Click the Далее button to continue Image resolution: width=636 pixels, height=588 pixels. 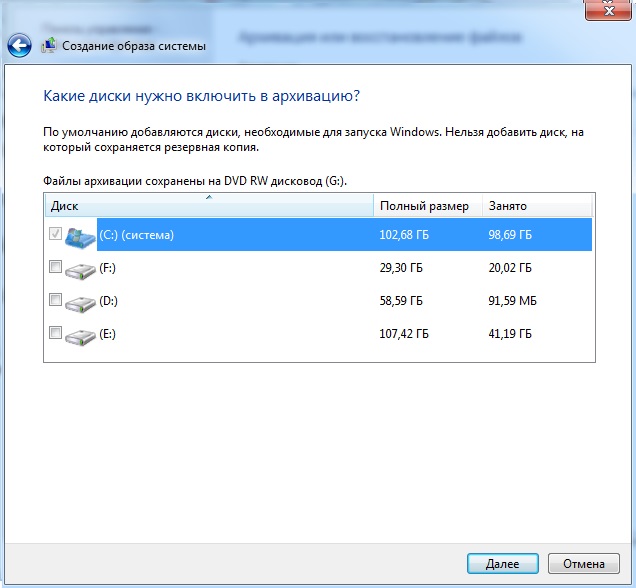[x=503, y=564]
